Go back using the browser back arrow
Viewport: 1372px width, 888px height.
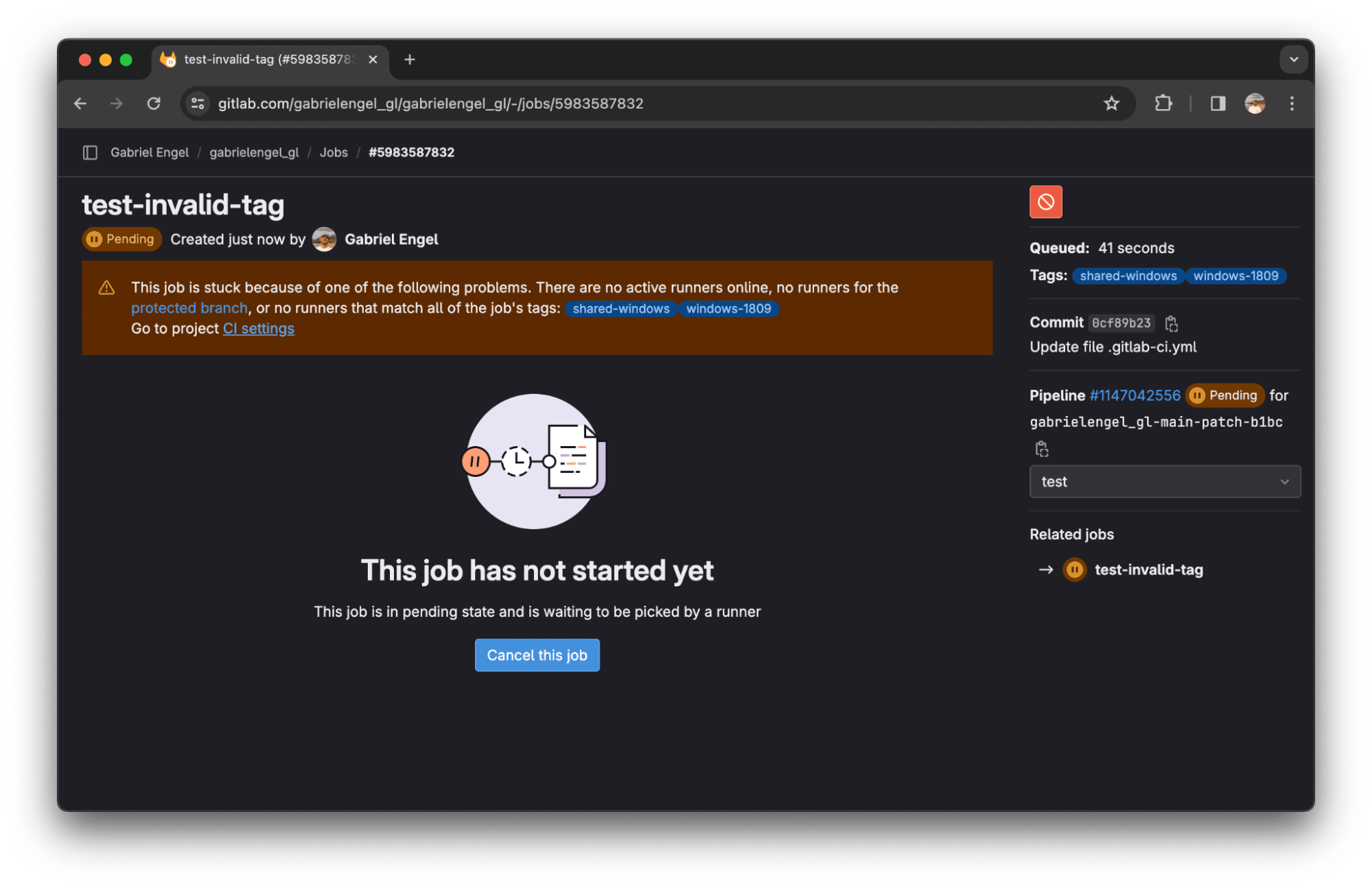click(x=80, y=104)
